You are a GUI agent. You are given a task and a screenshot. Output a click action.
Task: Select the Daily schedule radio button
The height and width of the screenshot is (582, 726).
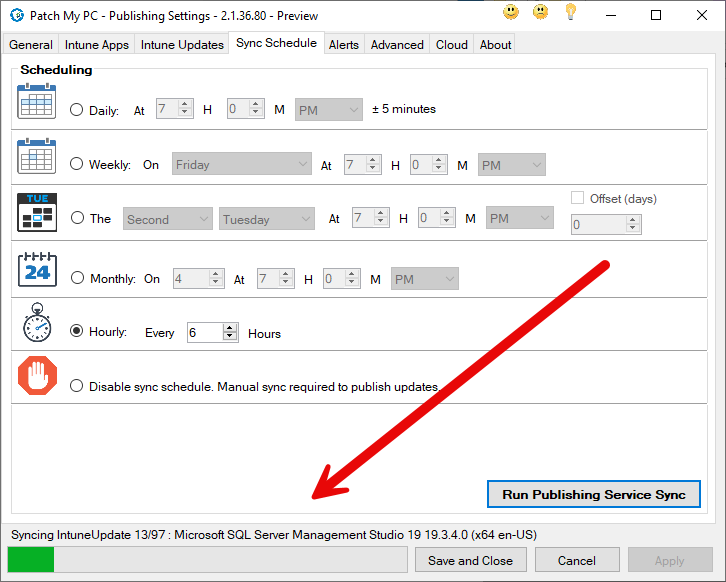[x=76, y=110]
